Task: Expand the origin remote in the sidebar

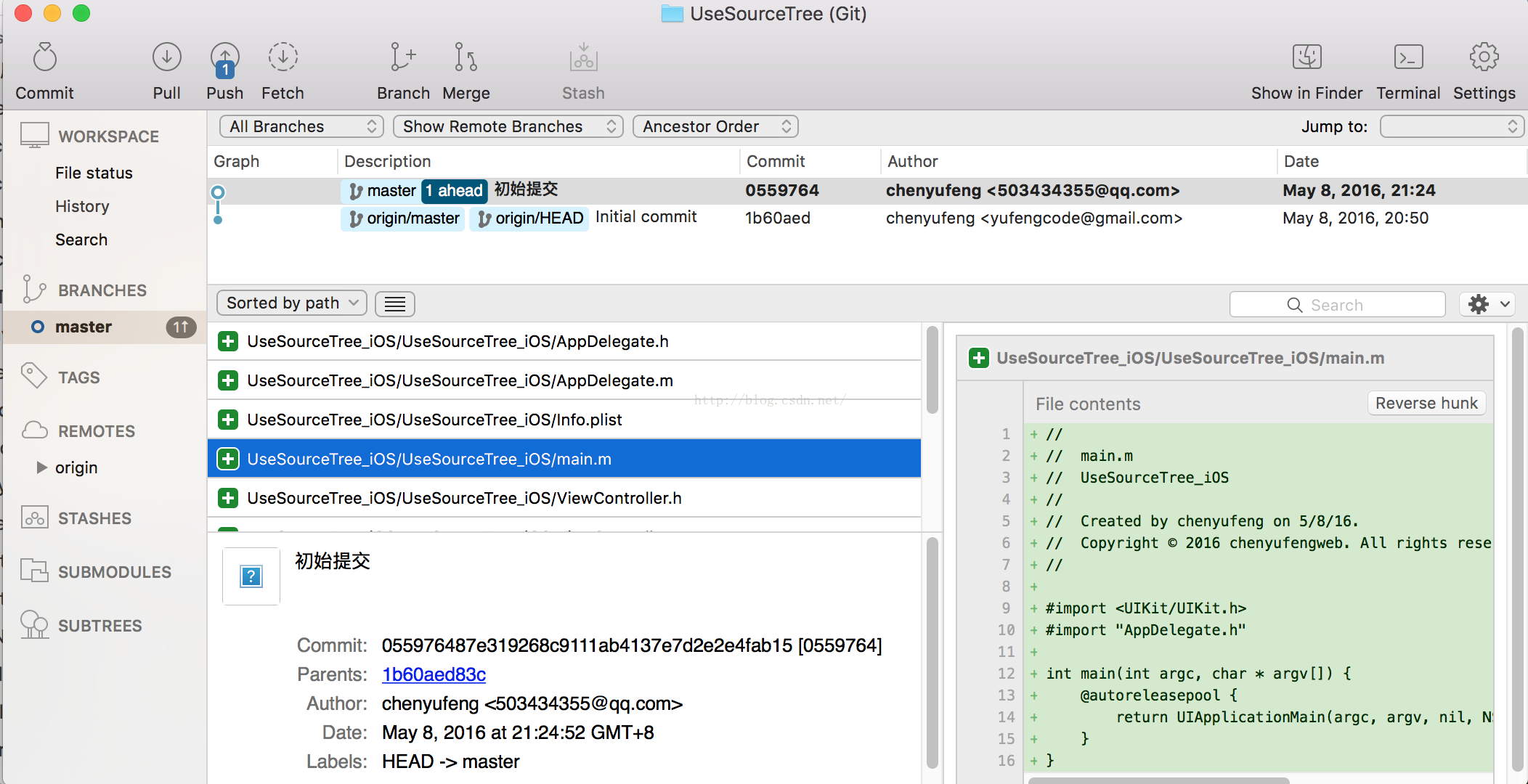Action: tap(42, 467)
